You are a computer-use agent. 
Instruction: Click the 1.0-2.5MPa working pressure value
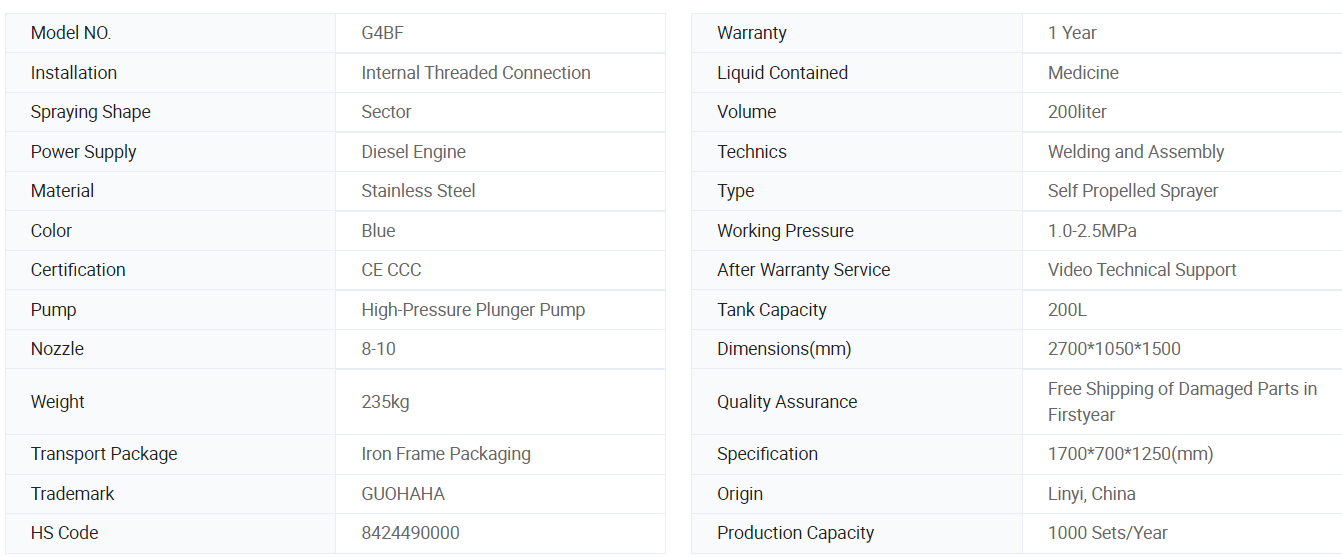pos(1092,231)
